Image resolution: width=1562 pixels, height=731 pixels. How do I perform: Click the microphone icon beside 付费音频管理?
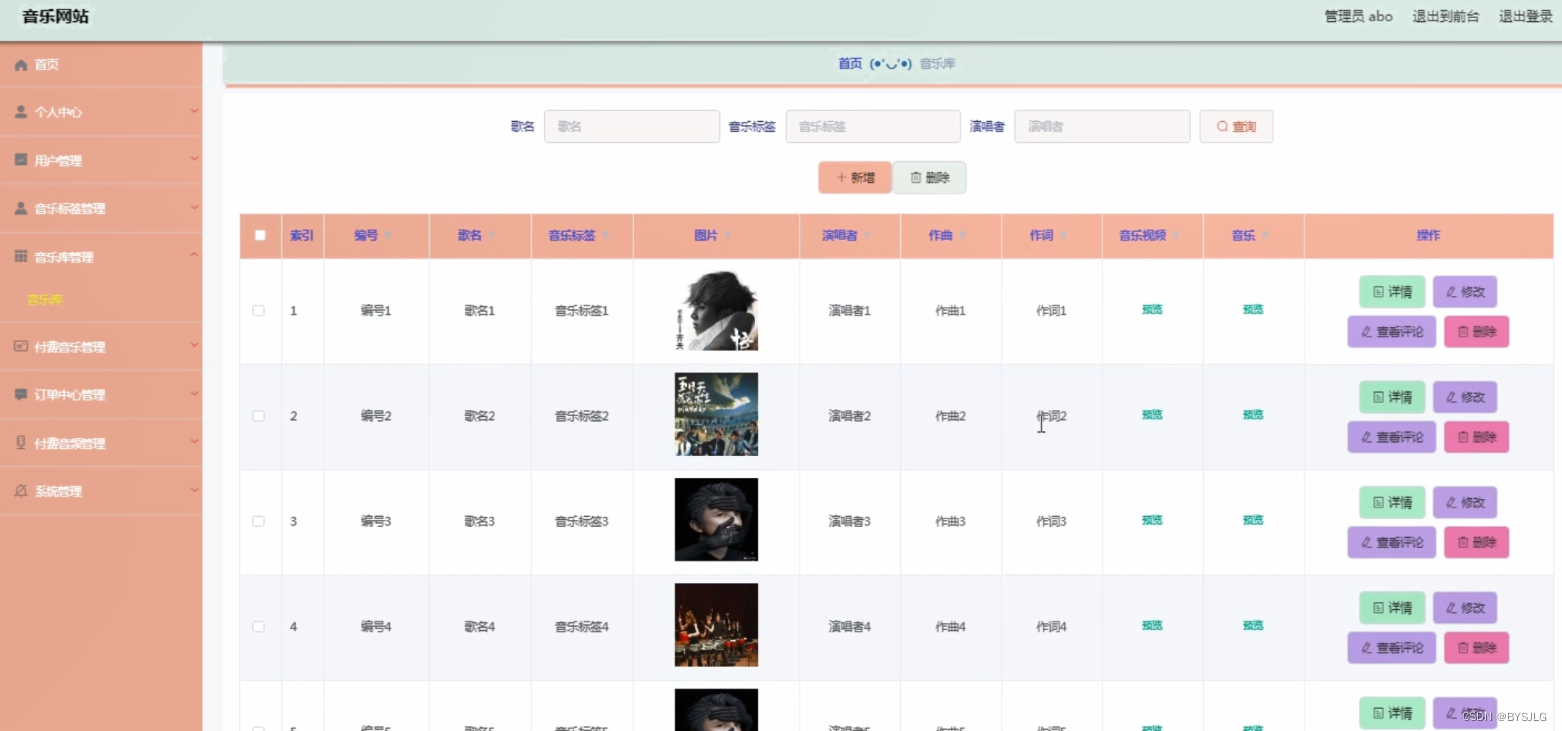pos(21,442)
